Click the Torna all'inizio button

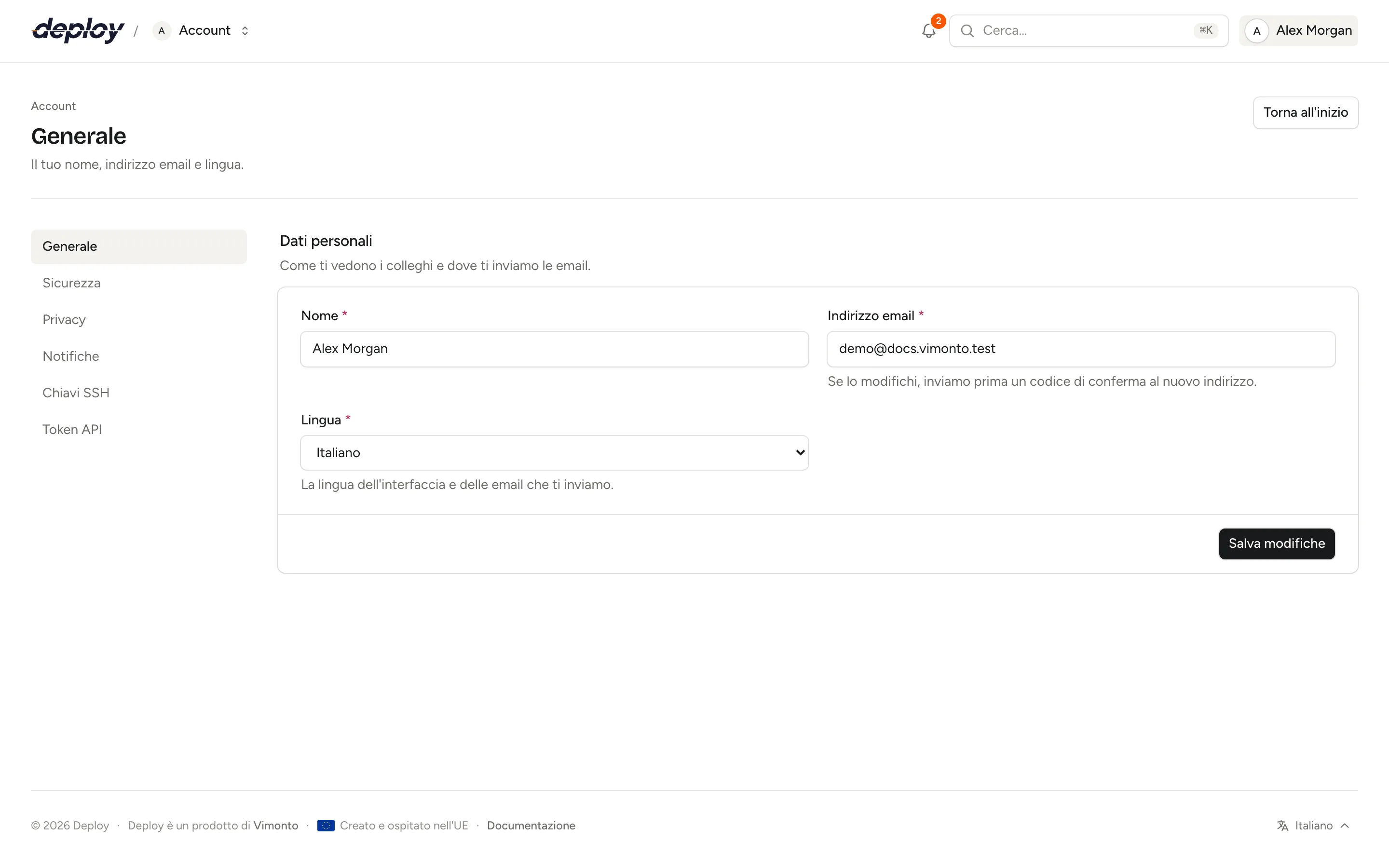(x=1305, y=112)
